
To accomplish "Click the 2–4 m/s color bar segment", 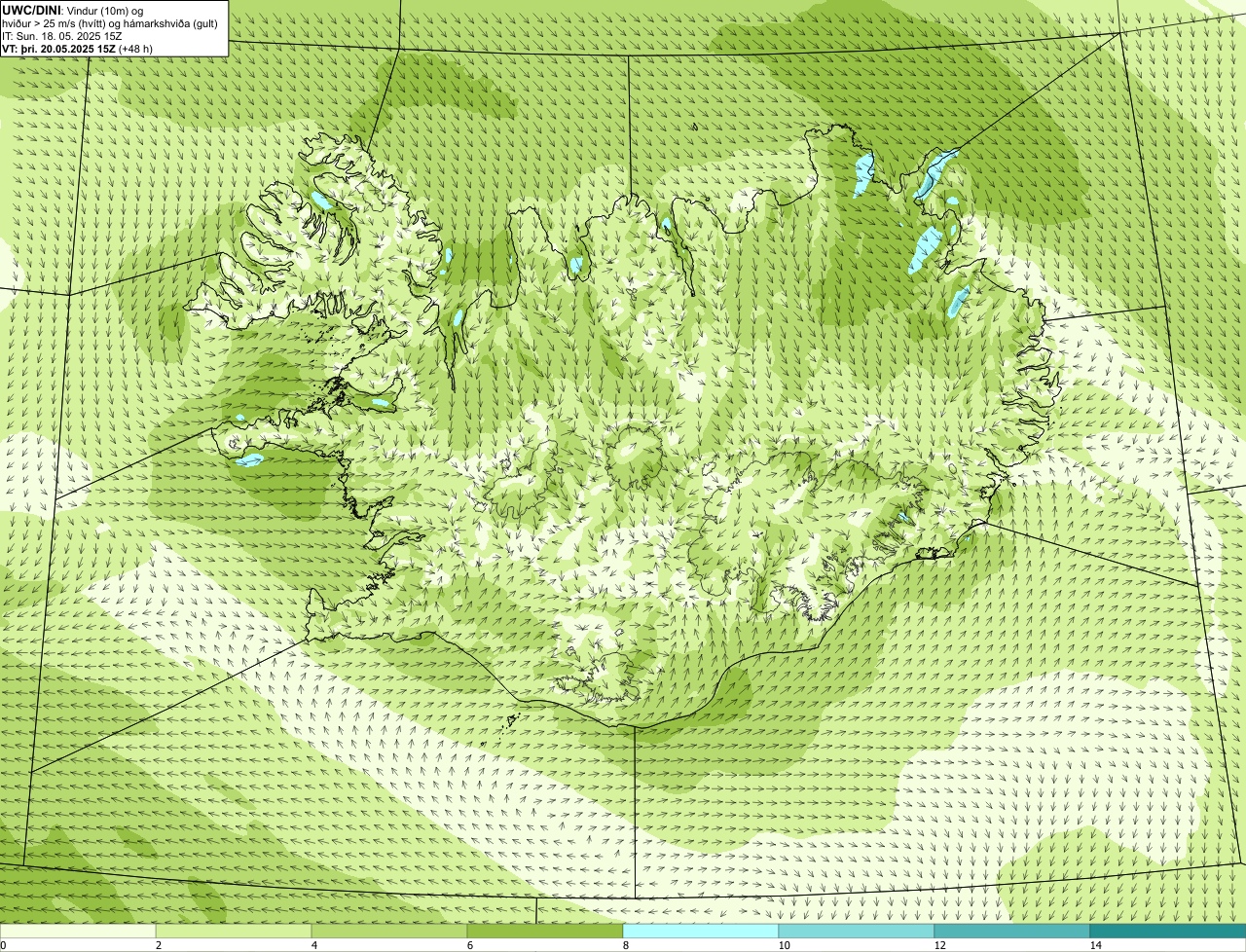I will pos(234,931).
